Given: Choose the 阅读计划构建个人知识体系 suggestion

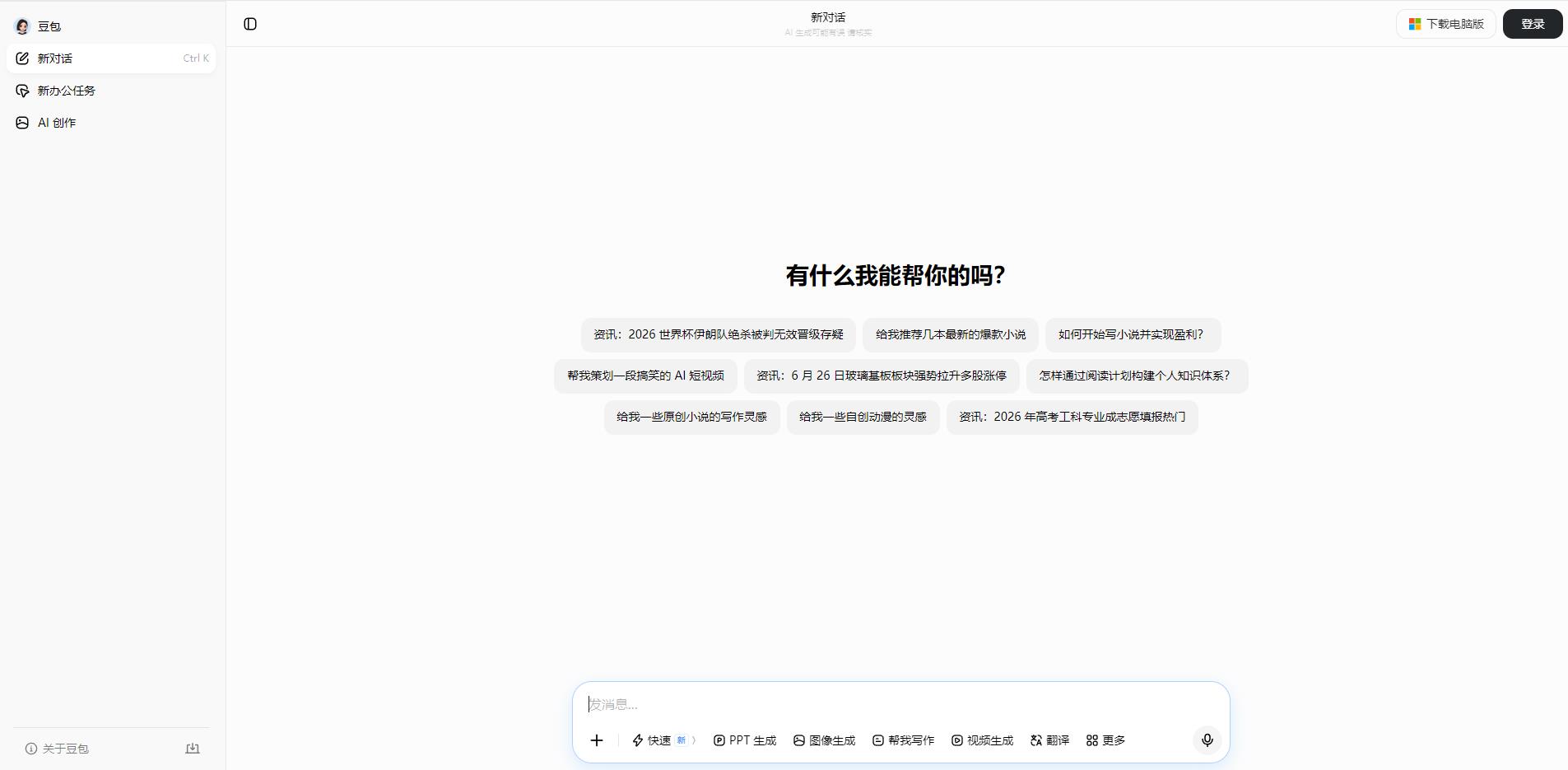Looking at the screenshot, I should tap(1138, 376).
